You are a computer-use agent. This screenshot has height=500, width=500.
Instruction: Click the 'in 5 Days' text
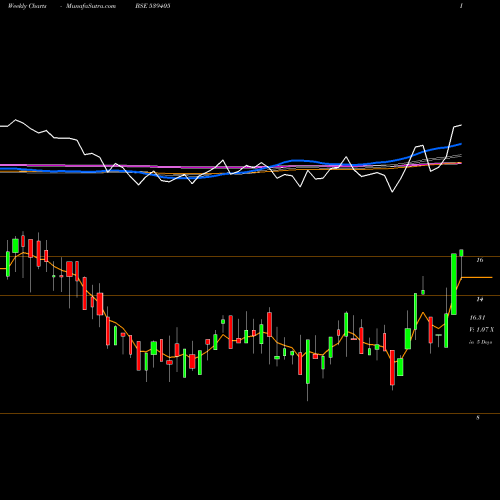click(x=480, y=342)
